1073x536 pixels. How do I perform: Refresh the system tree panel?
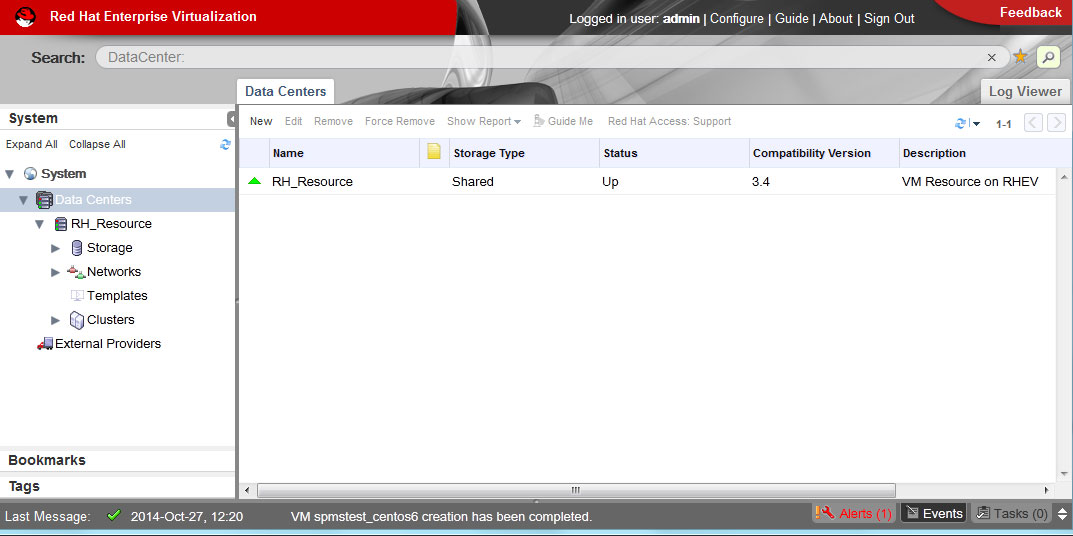point(225,144)
